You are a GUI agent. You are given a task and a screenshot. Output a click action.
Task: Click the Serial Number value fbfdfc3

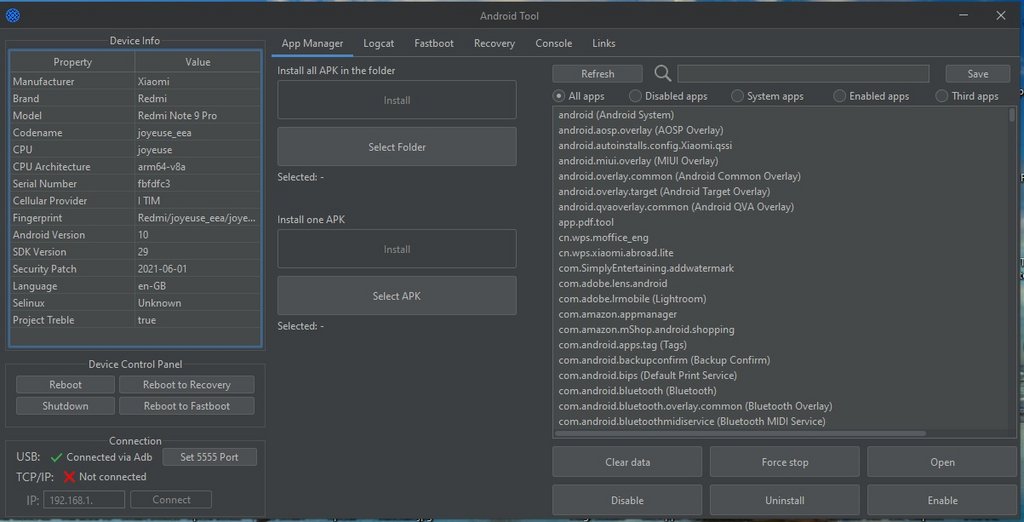[x=198, y=184]
